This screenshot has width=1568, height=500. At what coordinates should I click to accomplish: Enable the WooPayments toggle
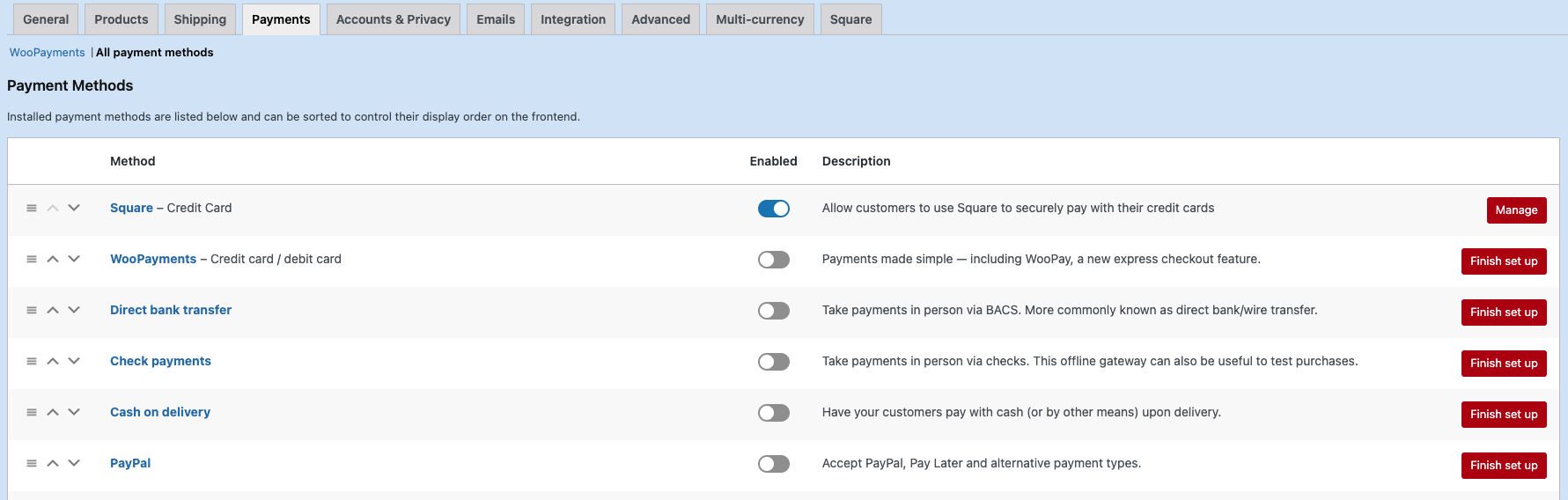tap(774, 260)
